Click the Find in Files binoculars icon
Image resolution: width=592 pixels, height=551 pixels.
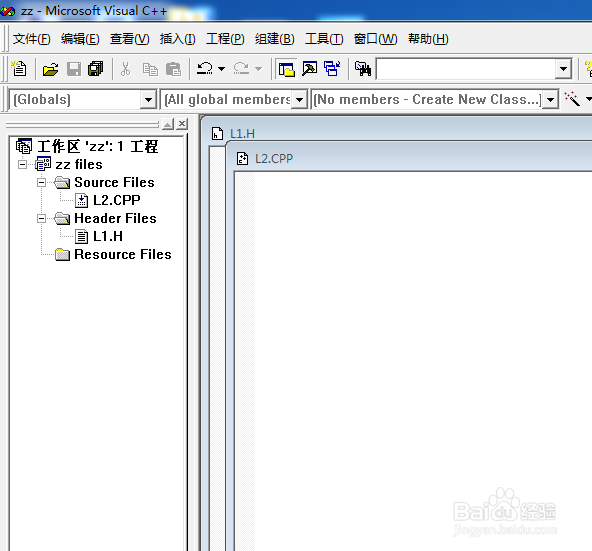[x=363, y=69]
